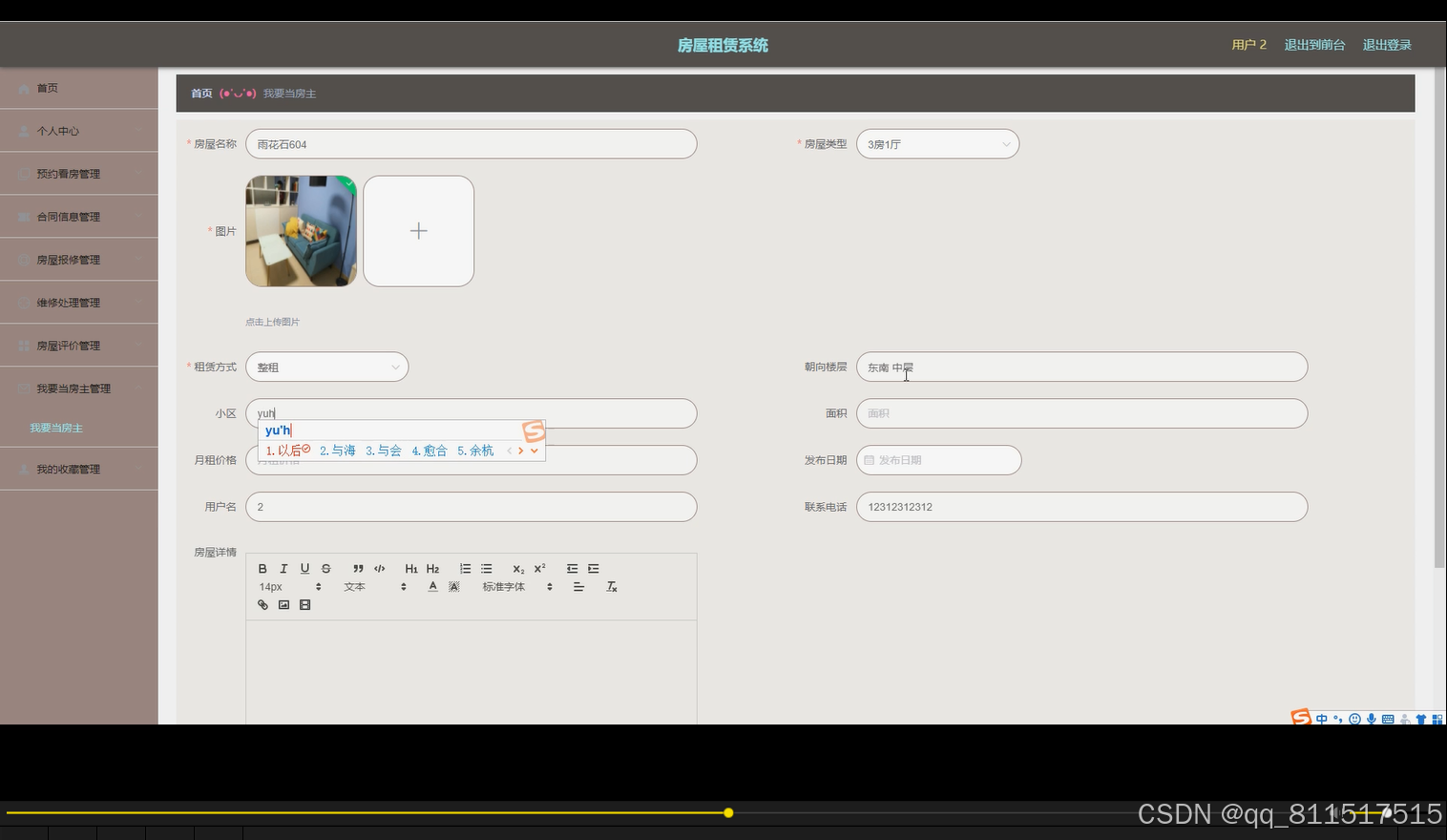The image size is (1447, 840).
Task: Toggle underline in the rich text toolbar
Action: (x=304, y=568)
